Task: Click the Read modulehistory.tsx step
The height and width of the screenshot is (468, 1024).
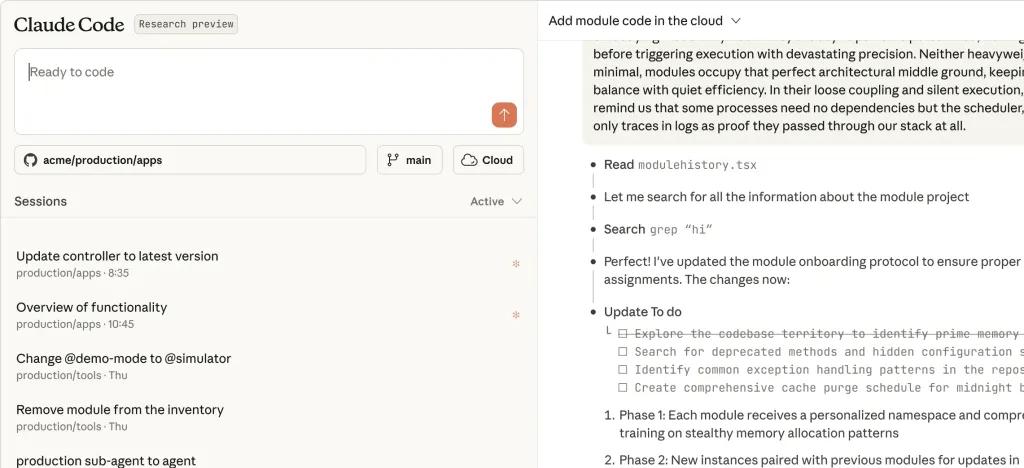Action: (x=680, y=165)
